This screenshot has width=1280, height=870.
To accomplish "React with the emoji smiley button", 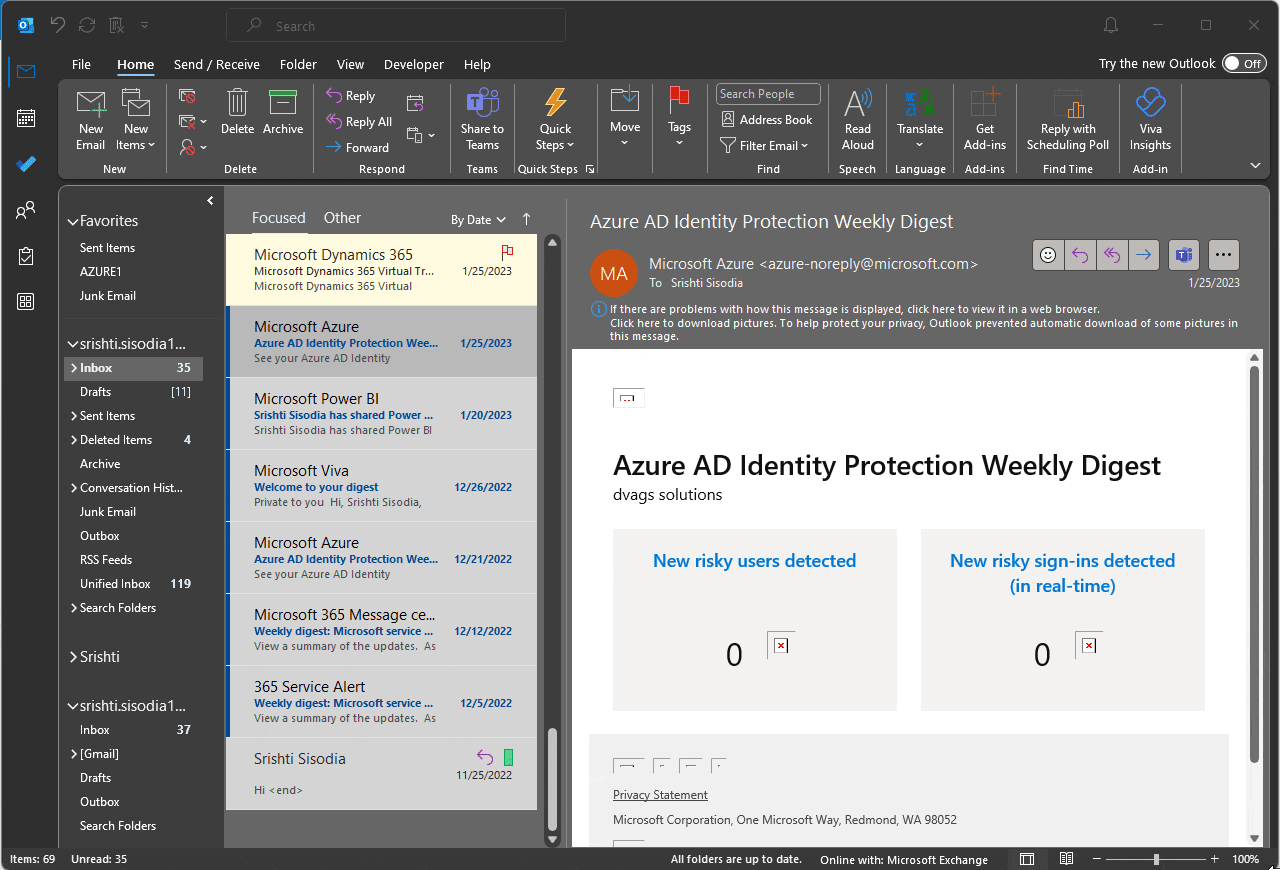I will 1048,255.
